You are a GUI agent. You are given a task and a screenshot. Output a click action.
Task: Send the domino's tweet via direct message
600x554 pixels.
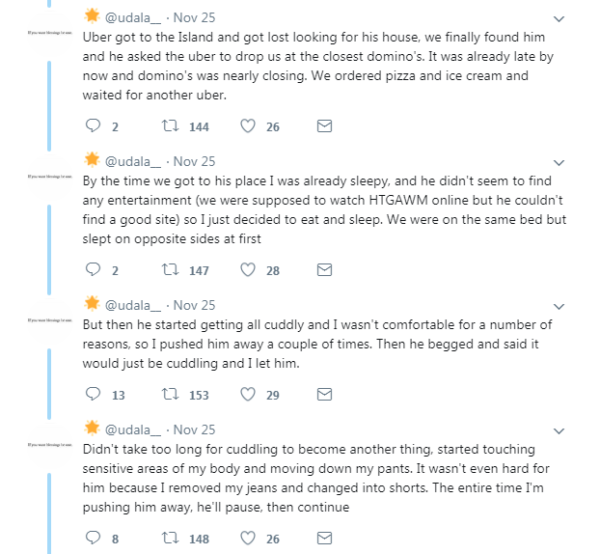click(x=324, y=126)
